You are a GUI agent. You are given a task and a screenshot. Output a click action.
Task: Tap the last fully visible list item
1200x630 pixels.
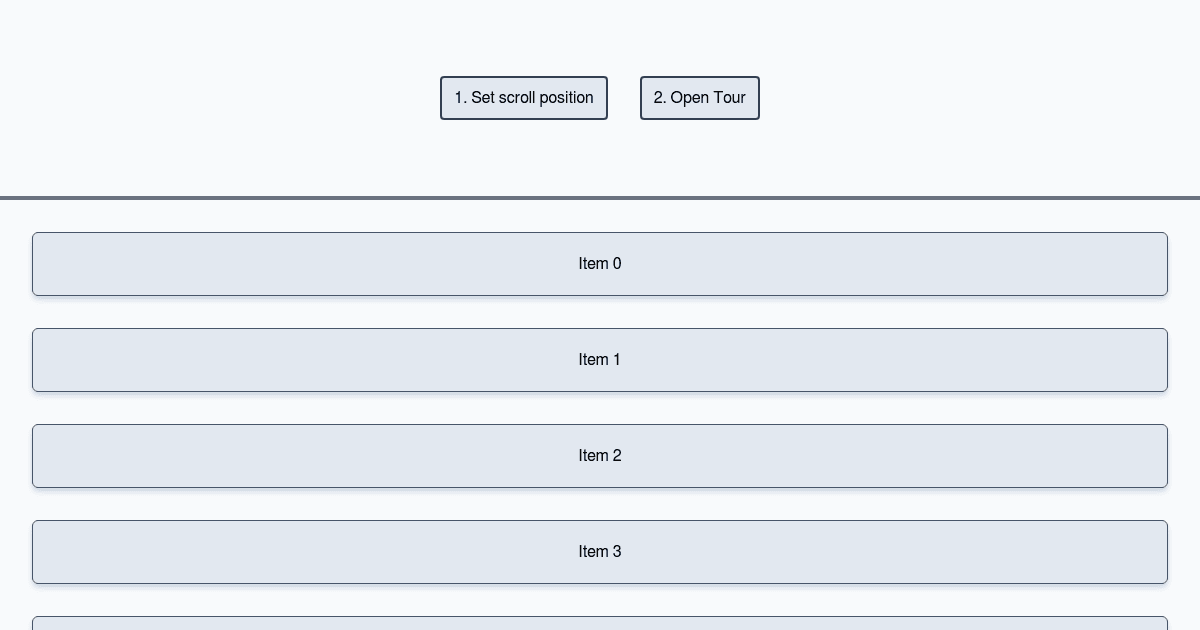click(x=600, y=552)
